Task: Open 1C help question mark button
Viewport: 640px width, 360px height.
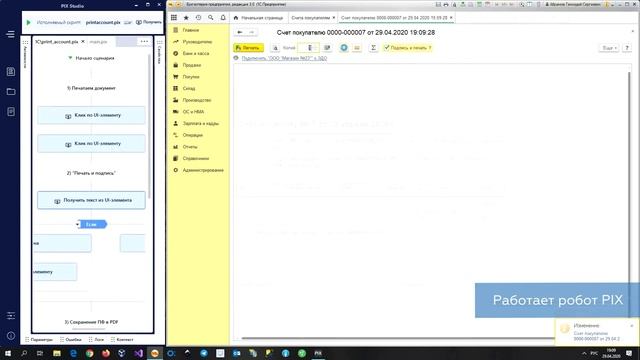Action: (627, 48)
